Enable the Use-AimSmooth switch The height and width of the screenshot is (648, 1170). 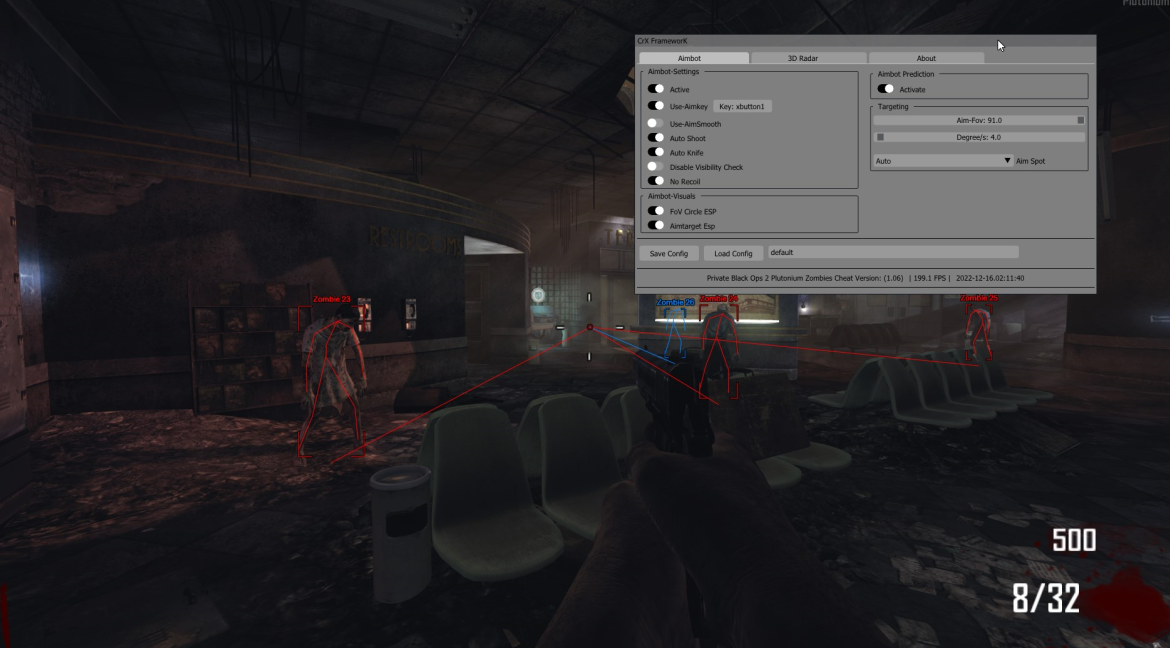(x=656, y=123)
